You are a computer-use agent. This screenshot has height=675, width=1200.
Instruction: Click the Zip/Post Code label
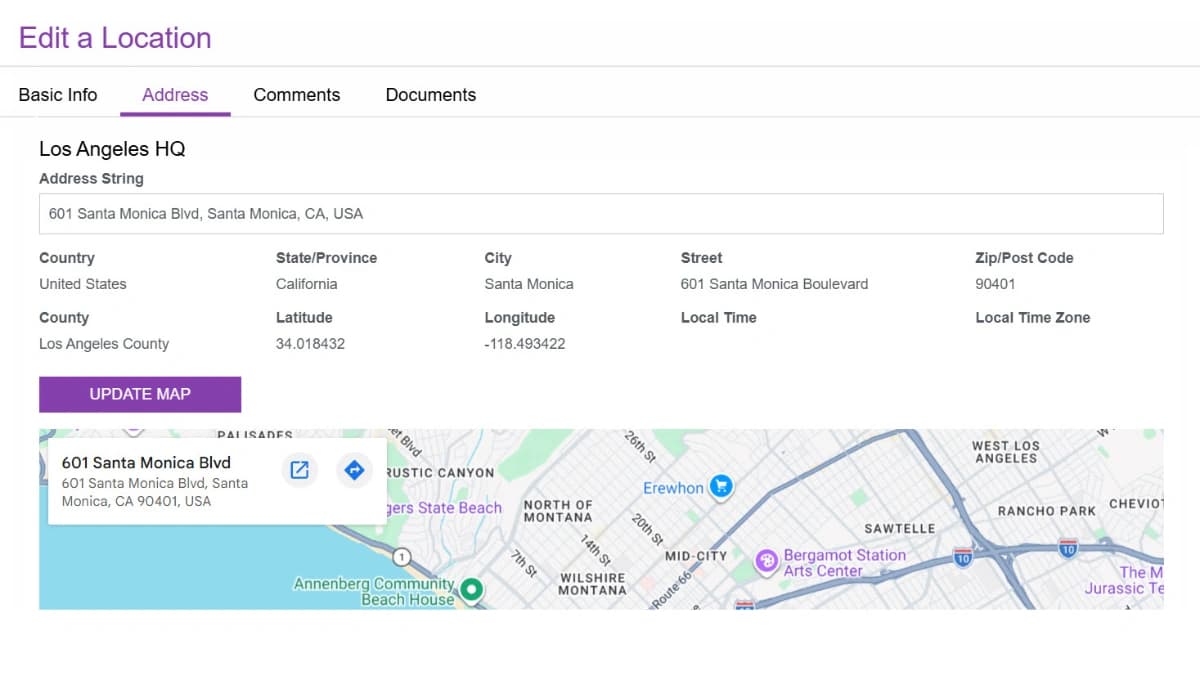click(x=1025, y=258)
